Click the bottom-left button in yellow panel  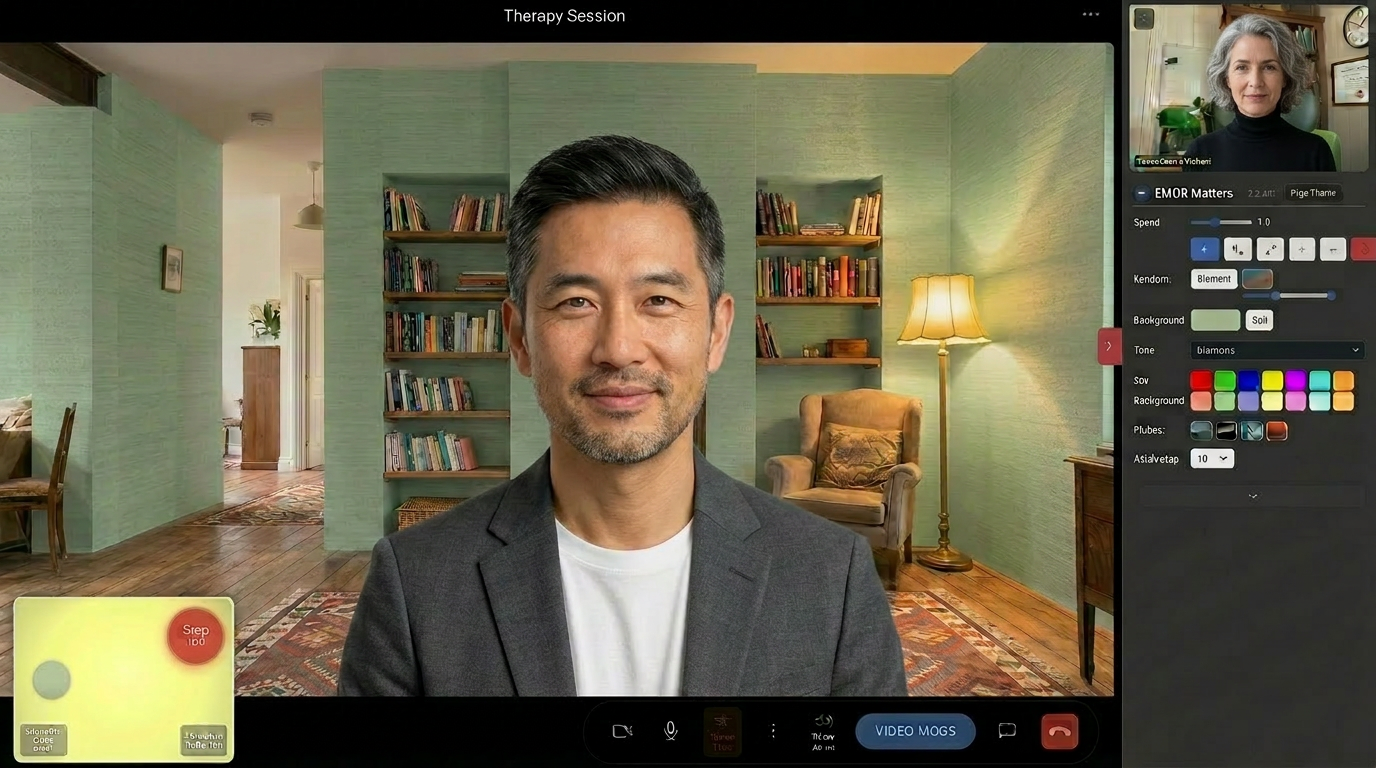point(43,739)
